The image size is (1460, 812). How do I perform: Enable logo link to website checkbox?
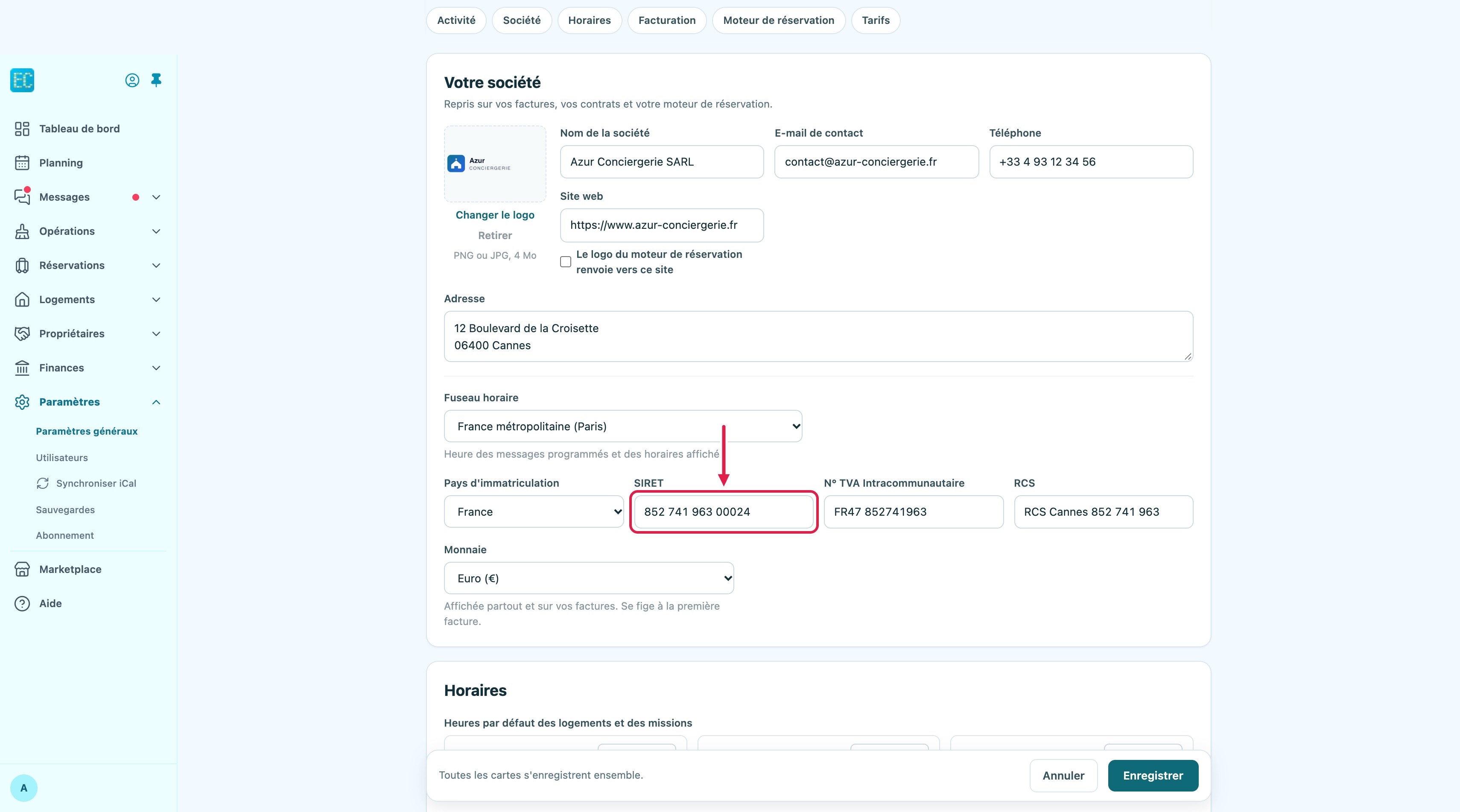(566, 262)
